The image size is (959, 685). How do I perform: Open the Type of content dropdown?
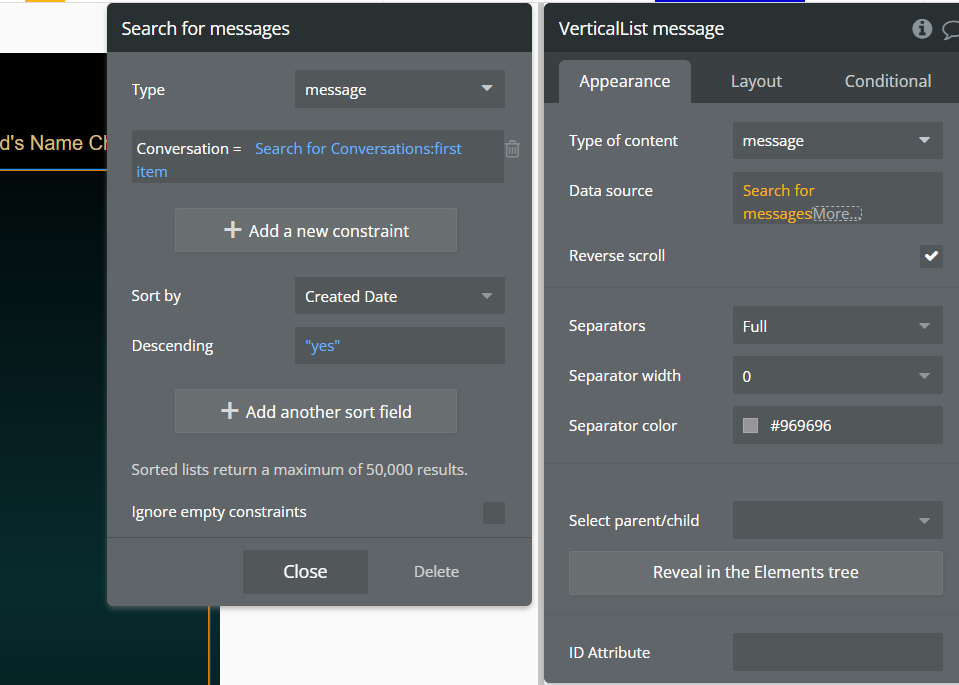point(837,141)
